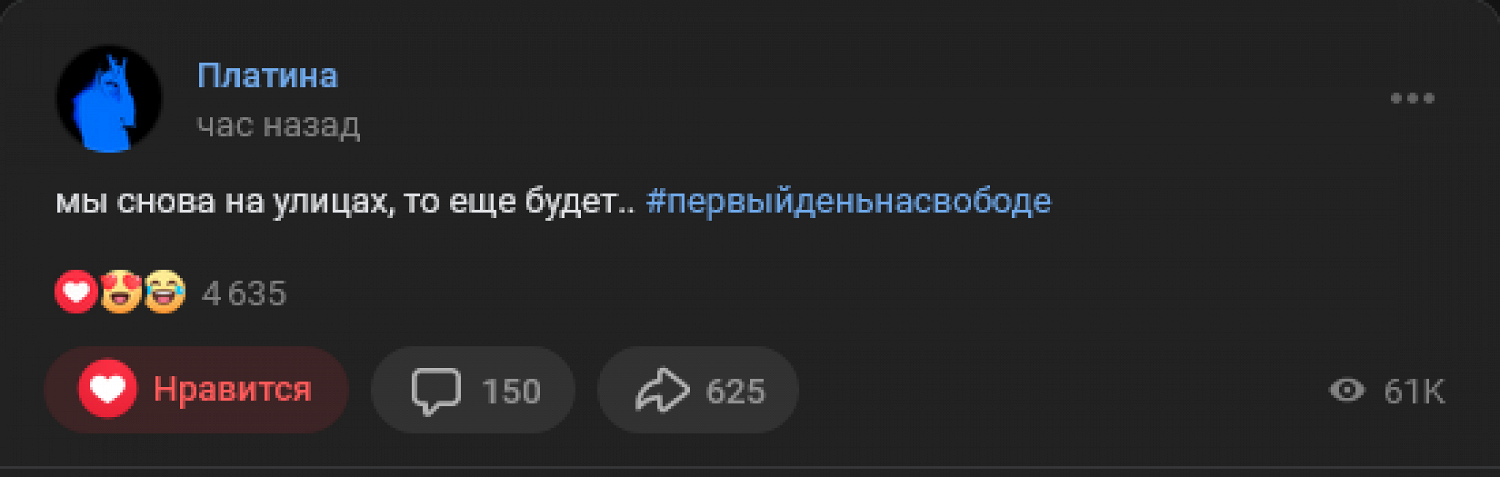1500x477 pixels.
Task: Click the reaction emoji cluster
Action: [x=120, y=293]
